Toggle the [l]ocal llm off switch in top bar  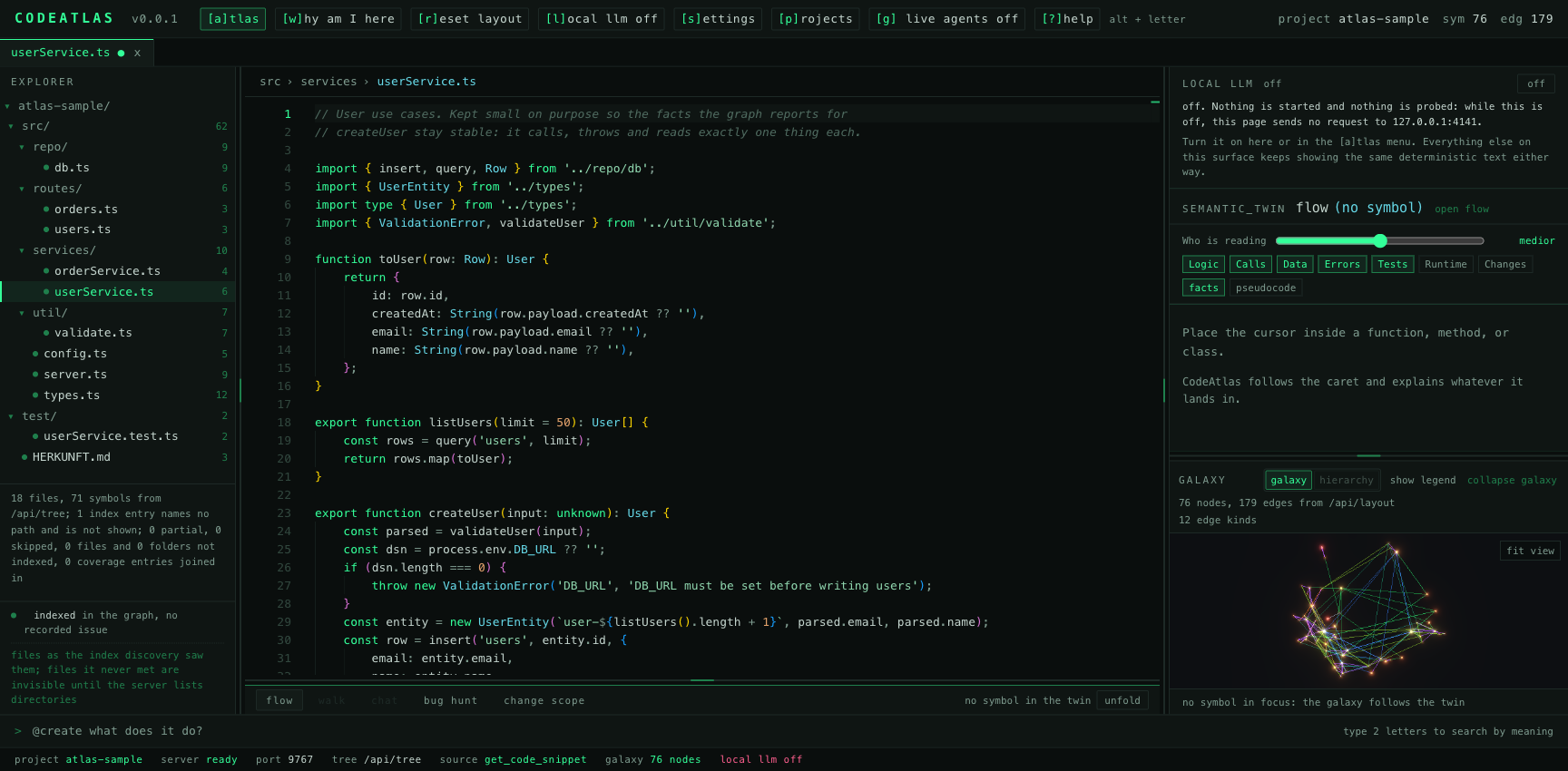602,19
